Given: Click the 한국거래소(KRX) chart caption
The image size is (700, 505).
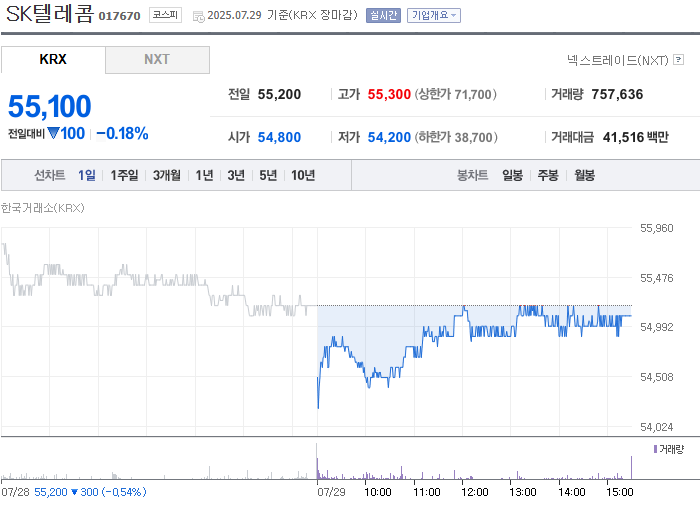Looking at the screenshot, I should [42, 208].
